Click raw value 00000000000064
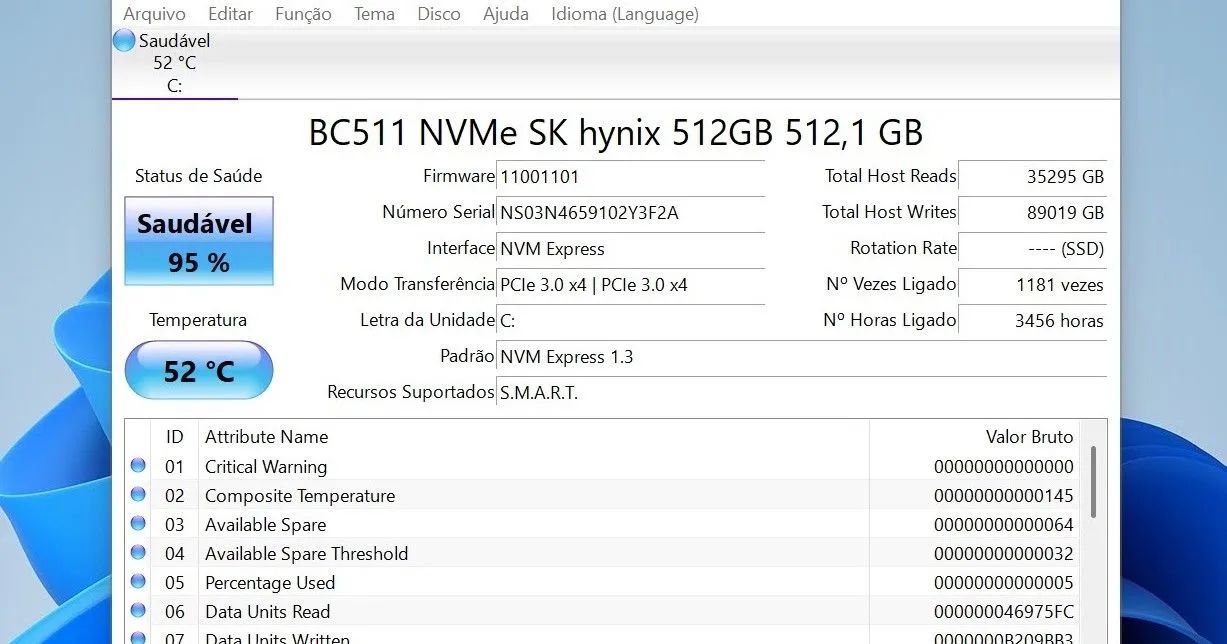Viewport: 1227px width, 644px height. point(1004,524)
